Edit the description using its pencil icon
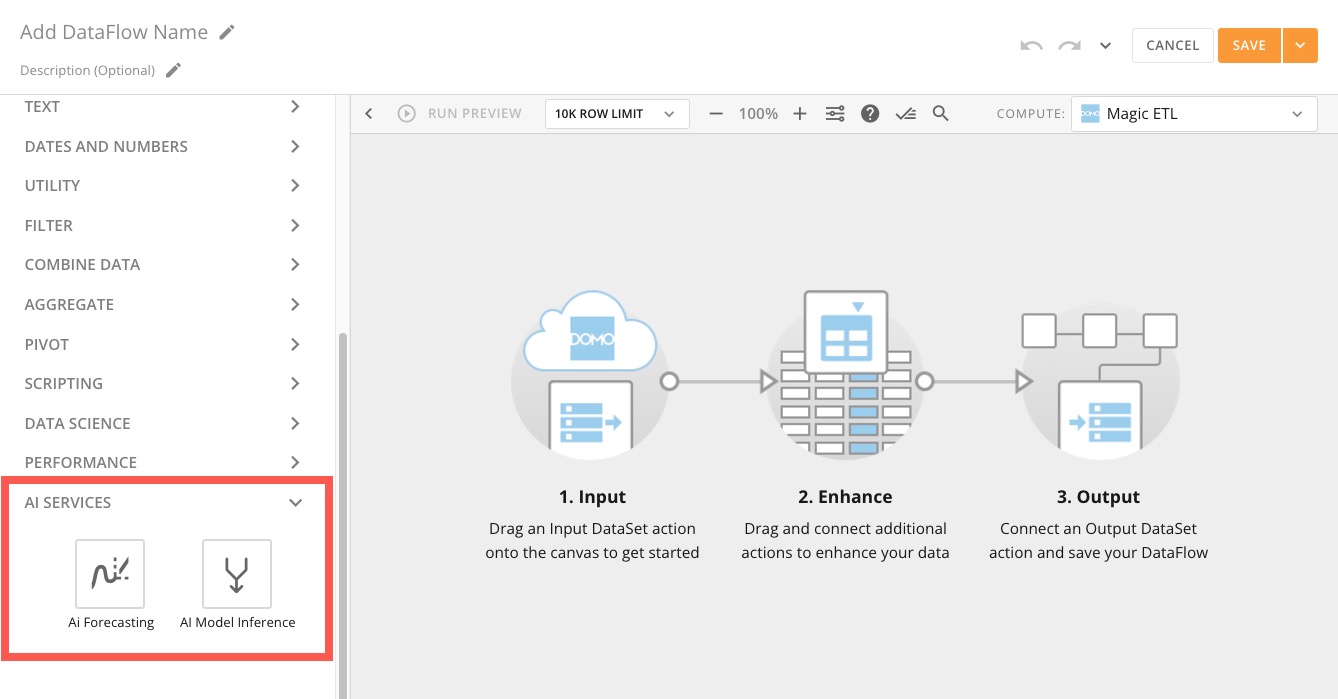Viewport: 1338px width, 699px height. (x=172, y=69)
